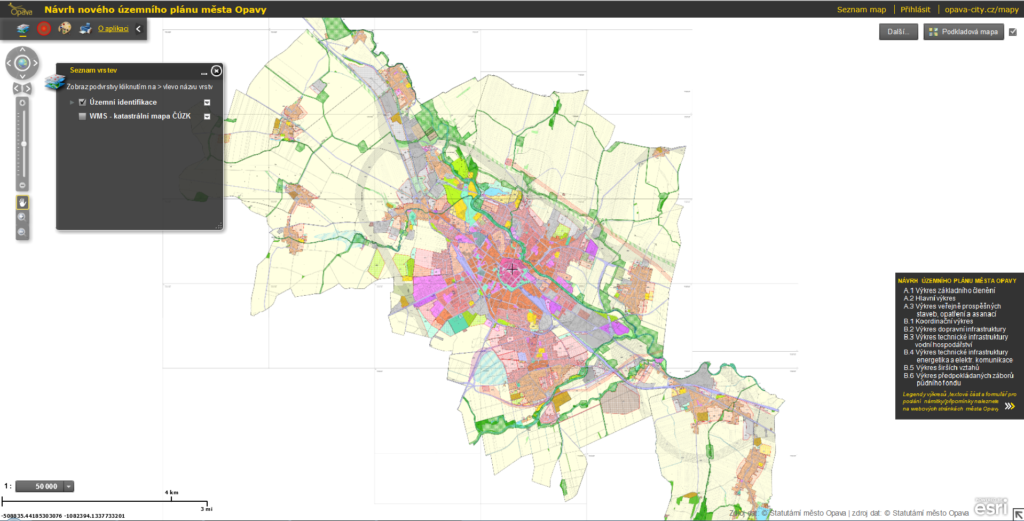Click the 50 000 scale value field
The width and height of the screenshot is (1024, 521).
point(40,486)
